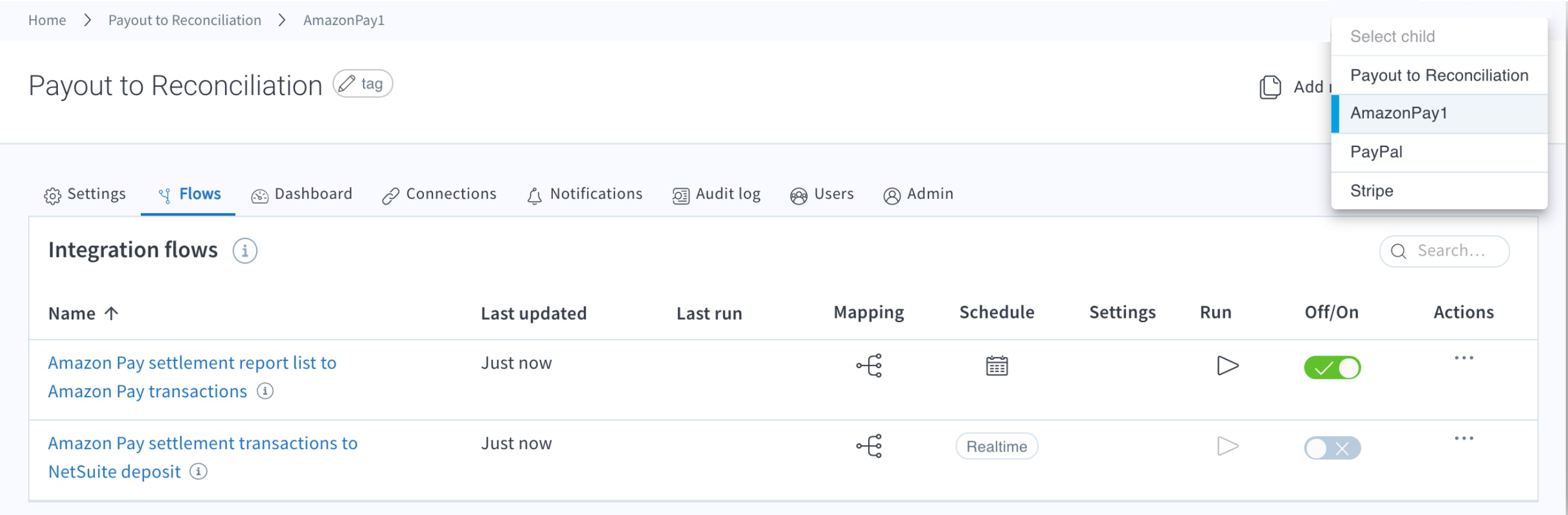Sort by the Name column header
The width and height of the screenshot is (1568, 515).
(72, 314)
